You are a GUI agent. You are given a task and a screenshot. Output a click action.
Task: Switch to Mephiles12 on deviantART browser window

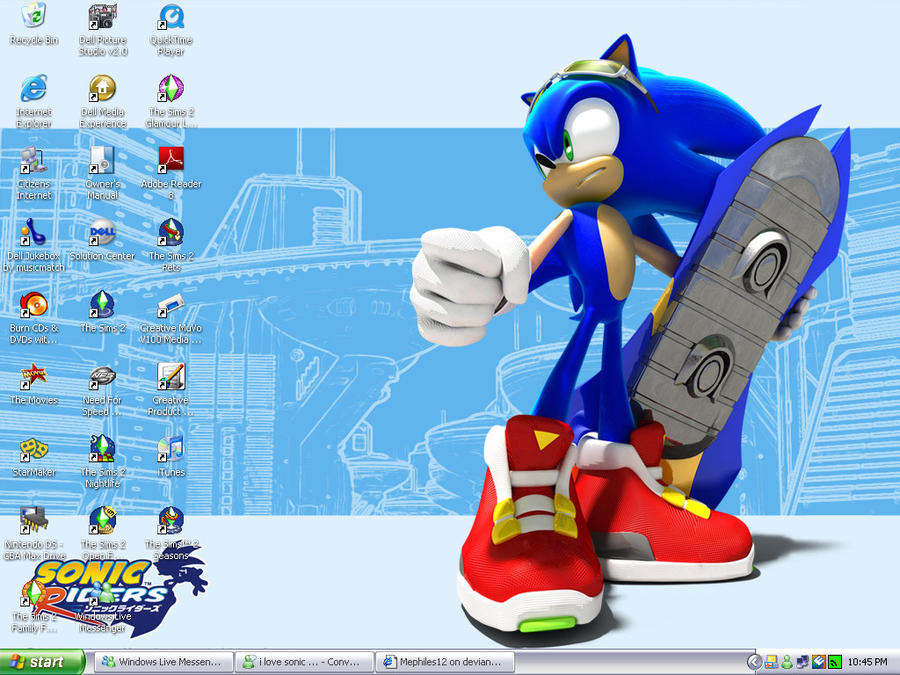(x=445, y=662)
